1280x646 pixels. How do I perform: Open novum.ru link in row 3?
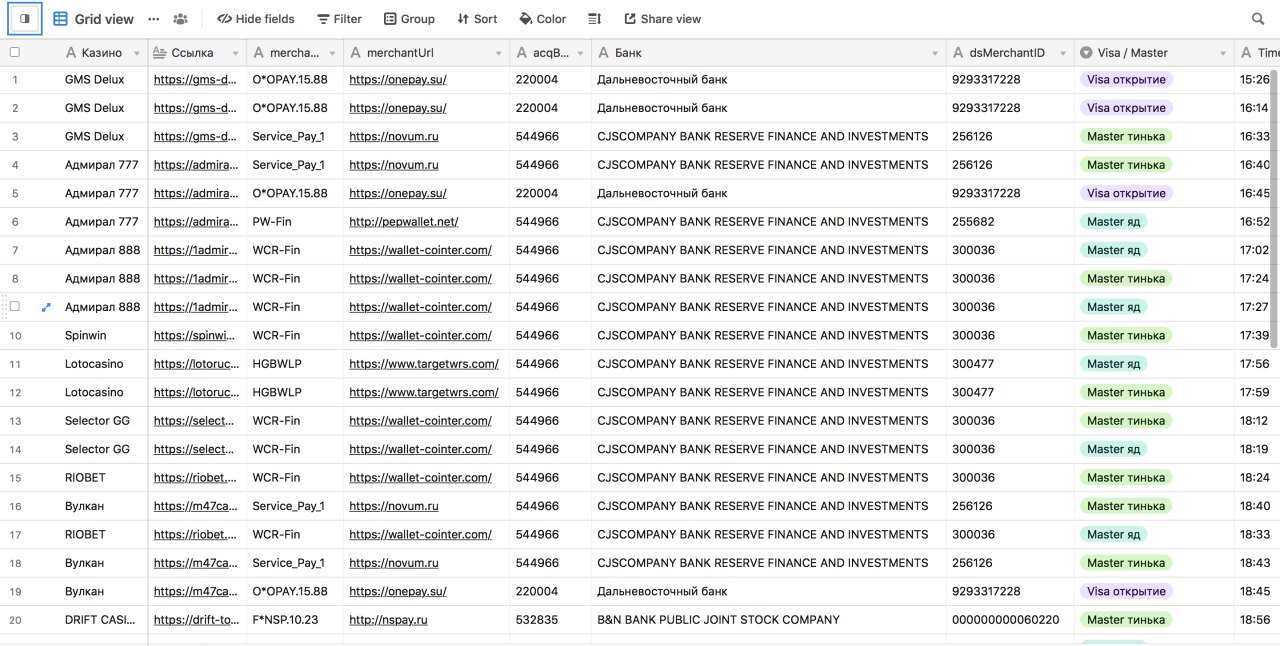[x=394, y=136]
